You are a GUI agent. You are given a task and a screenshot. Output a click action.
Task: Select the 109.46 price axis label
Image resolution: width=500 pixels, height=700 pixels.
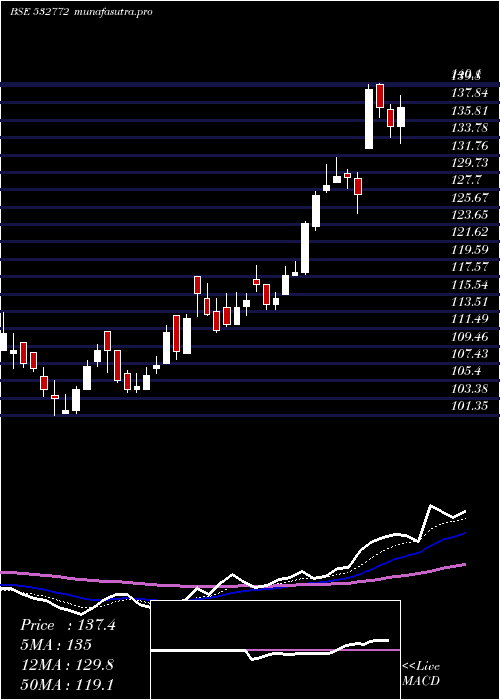[x=469, y=336]
